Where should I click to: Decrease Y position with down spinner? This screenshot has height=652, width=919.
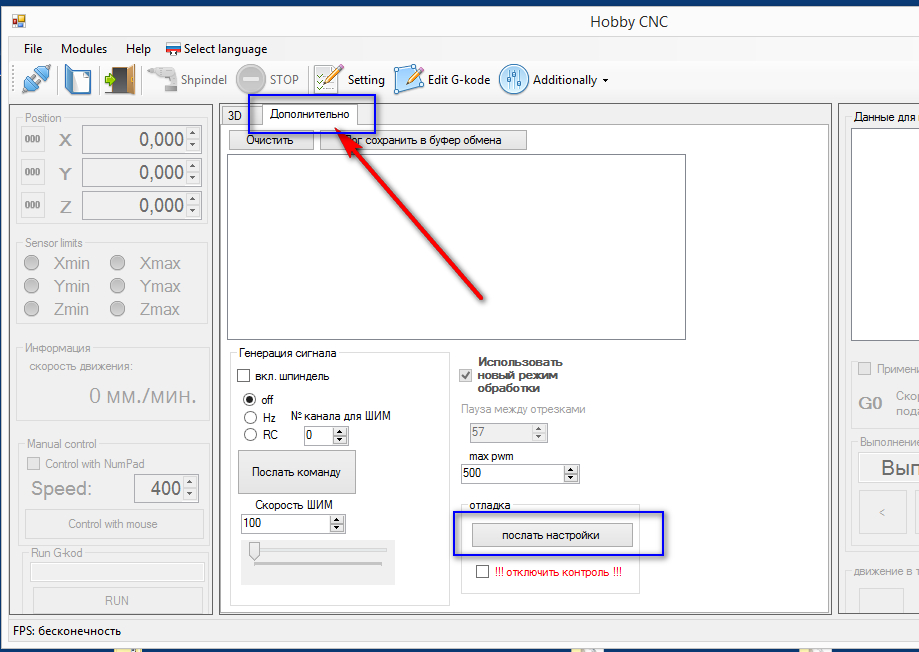tap(193, 179)
